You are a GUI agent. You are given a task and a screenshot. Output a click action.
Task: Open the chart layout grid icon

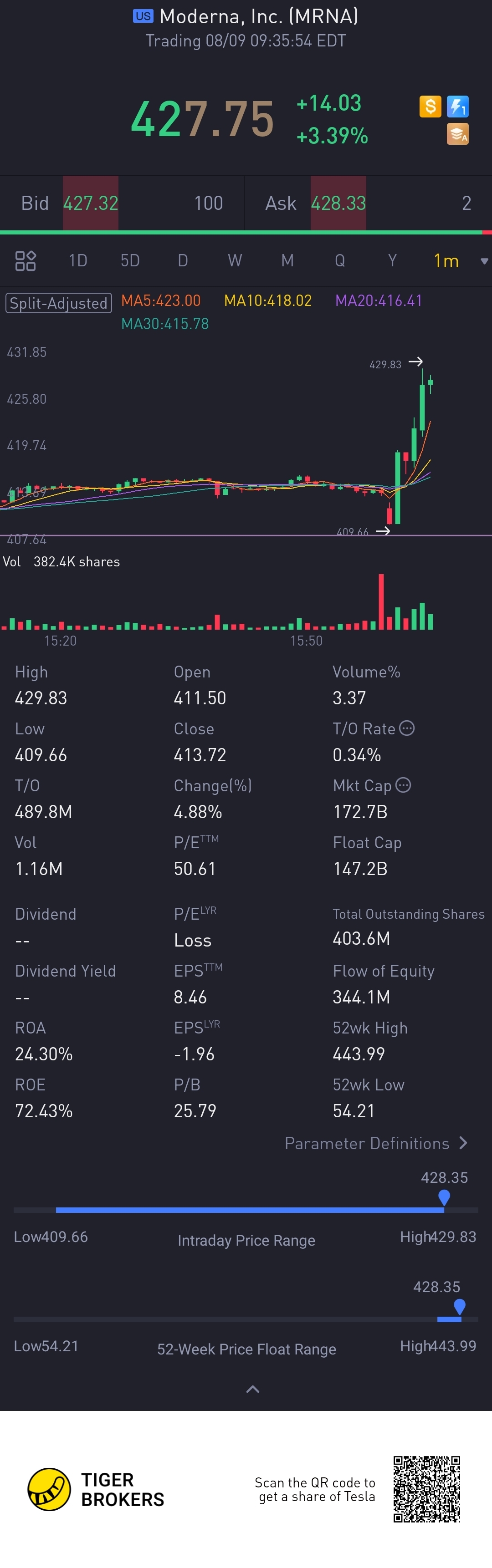26,260
